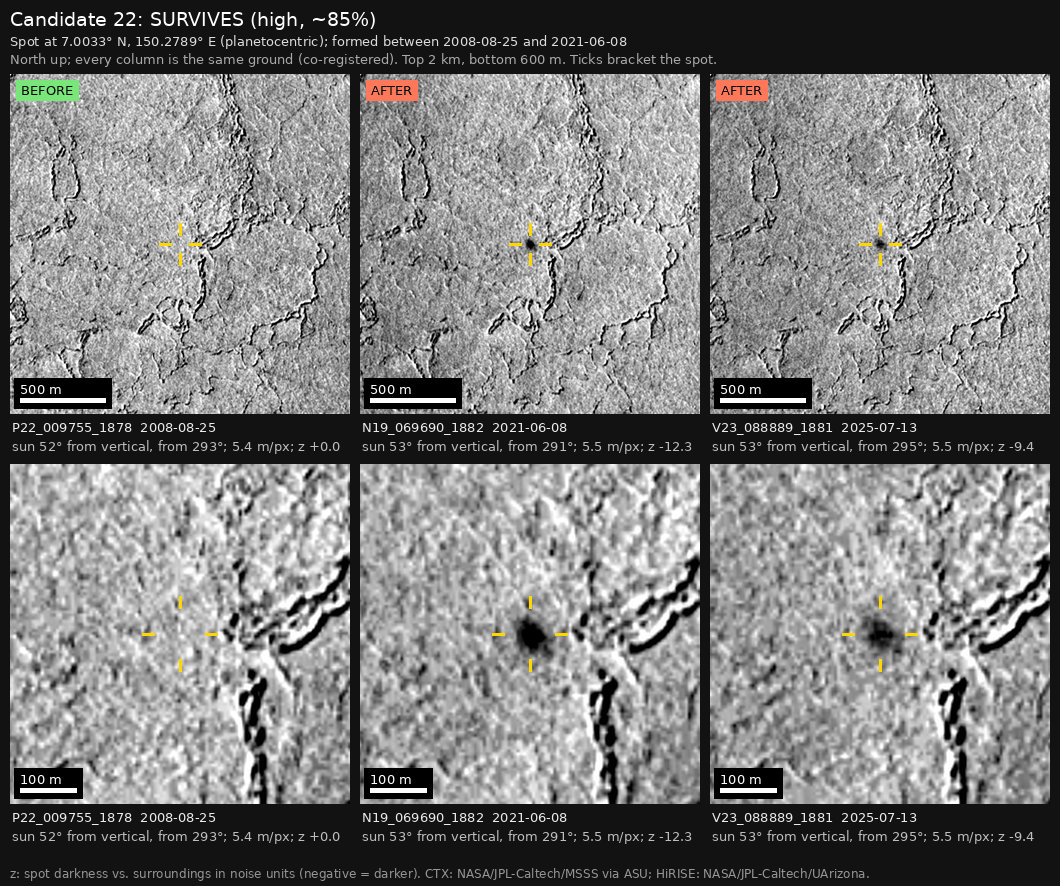Click the dark spot in the 2021 zoom image
This screenshot has height=886, width=1060.
coord(532,635)
